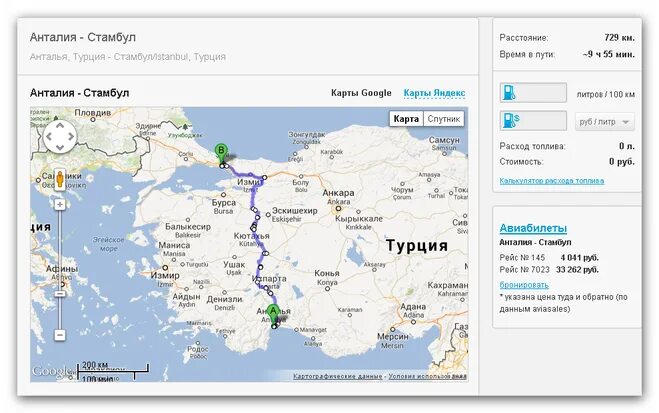Click the Зонгулдак city label on map

(x=307, y=135)
